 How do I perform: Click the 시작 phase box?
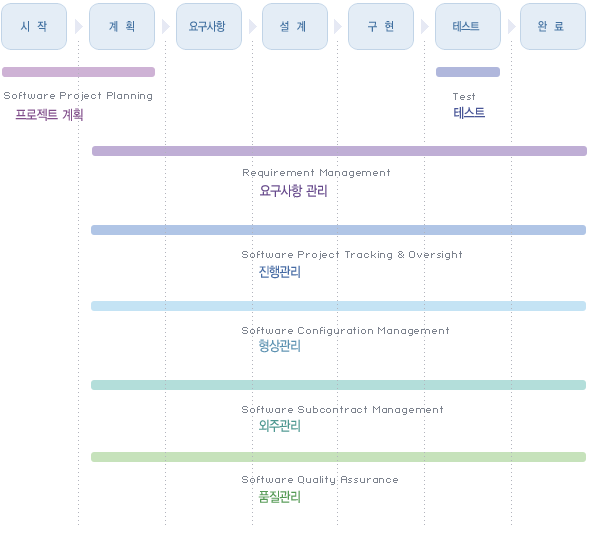(x=34, y=26)
